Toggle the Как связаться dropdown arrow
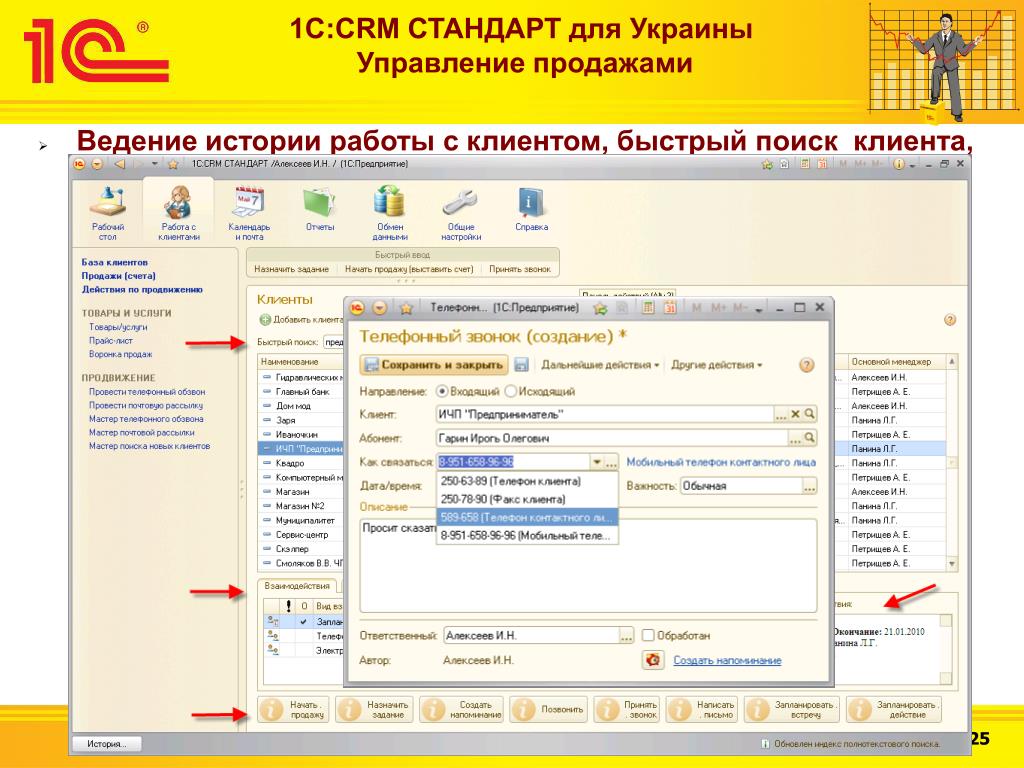 pos(597,462)
